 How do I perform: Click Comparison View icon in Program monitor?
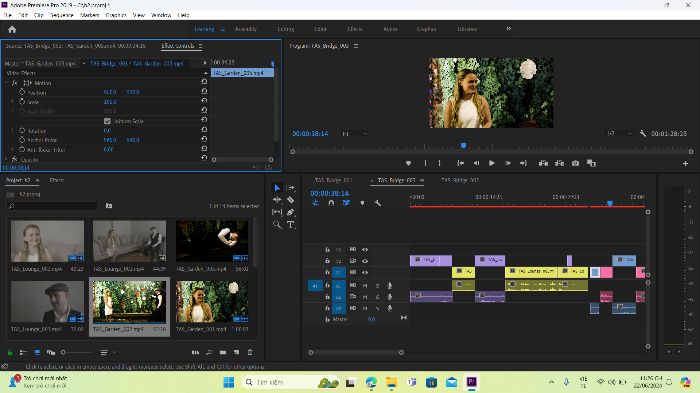tap(592, 163)
